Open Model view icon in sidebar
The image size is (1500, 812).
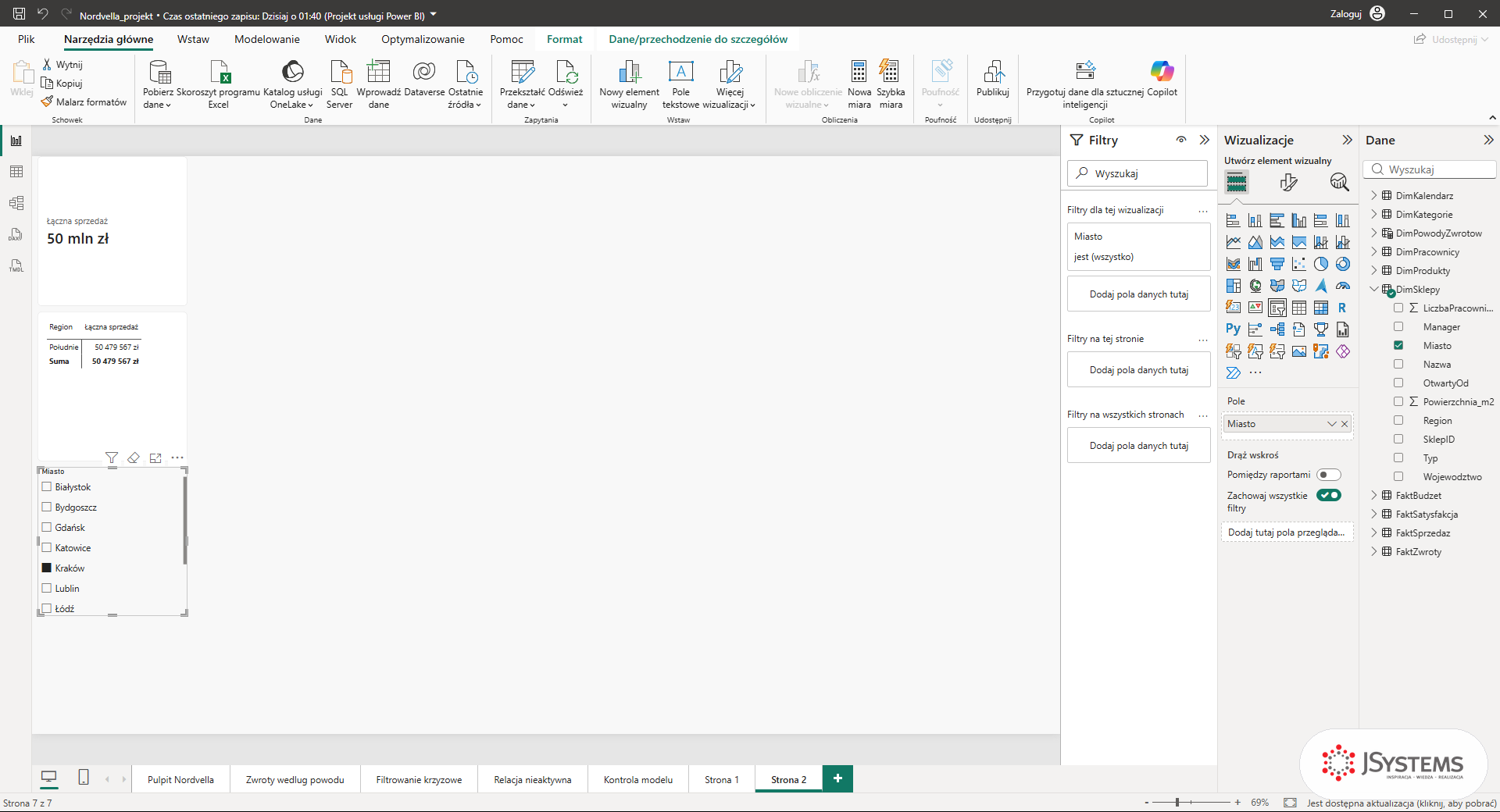[16, 203]
